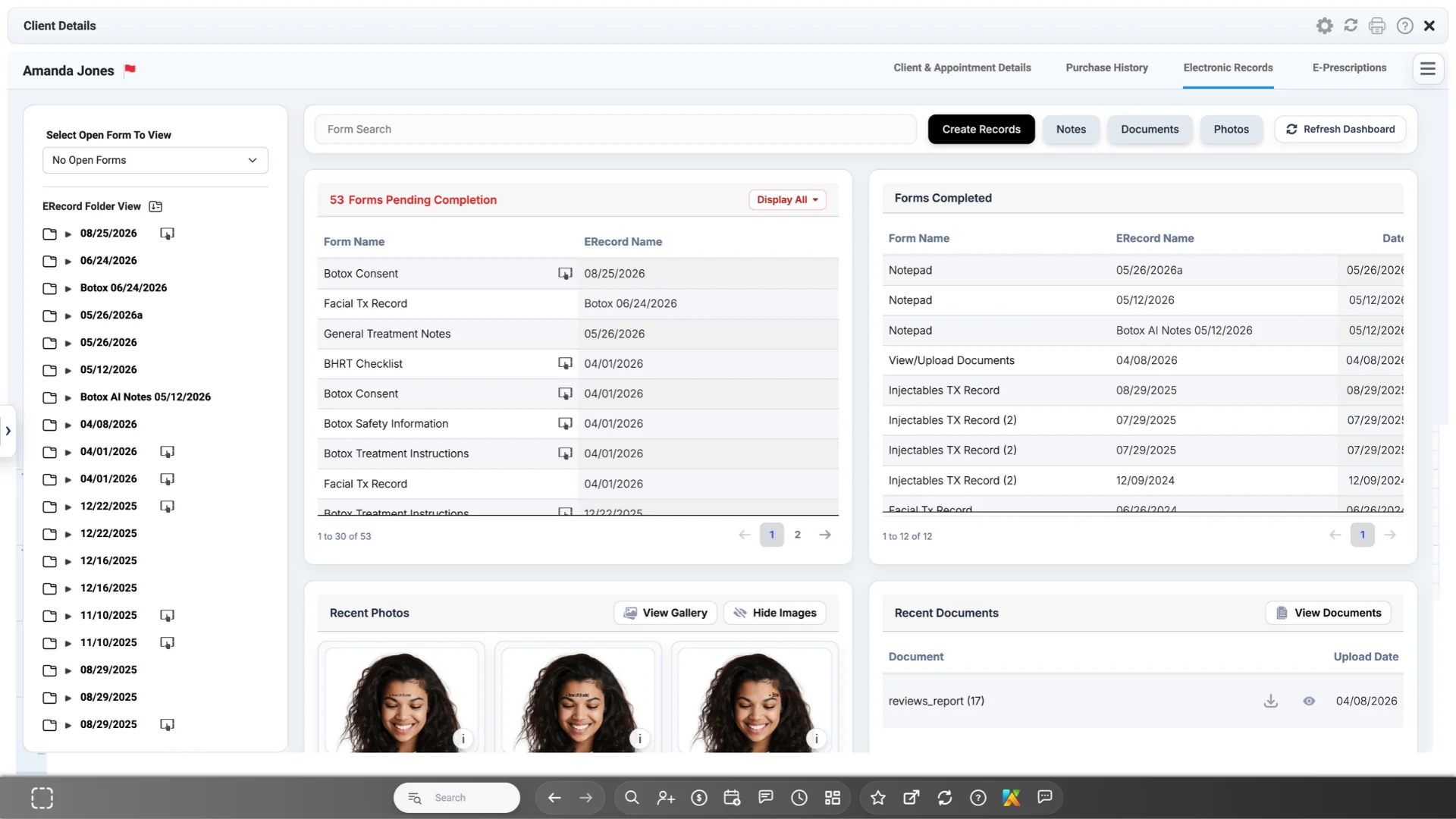Click the pending-form icon on the BHRT Checklist row

tap(565, 363)
